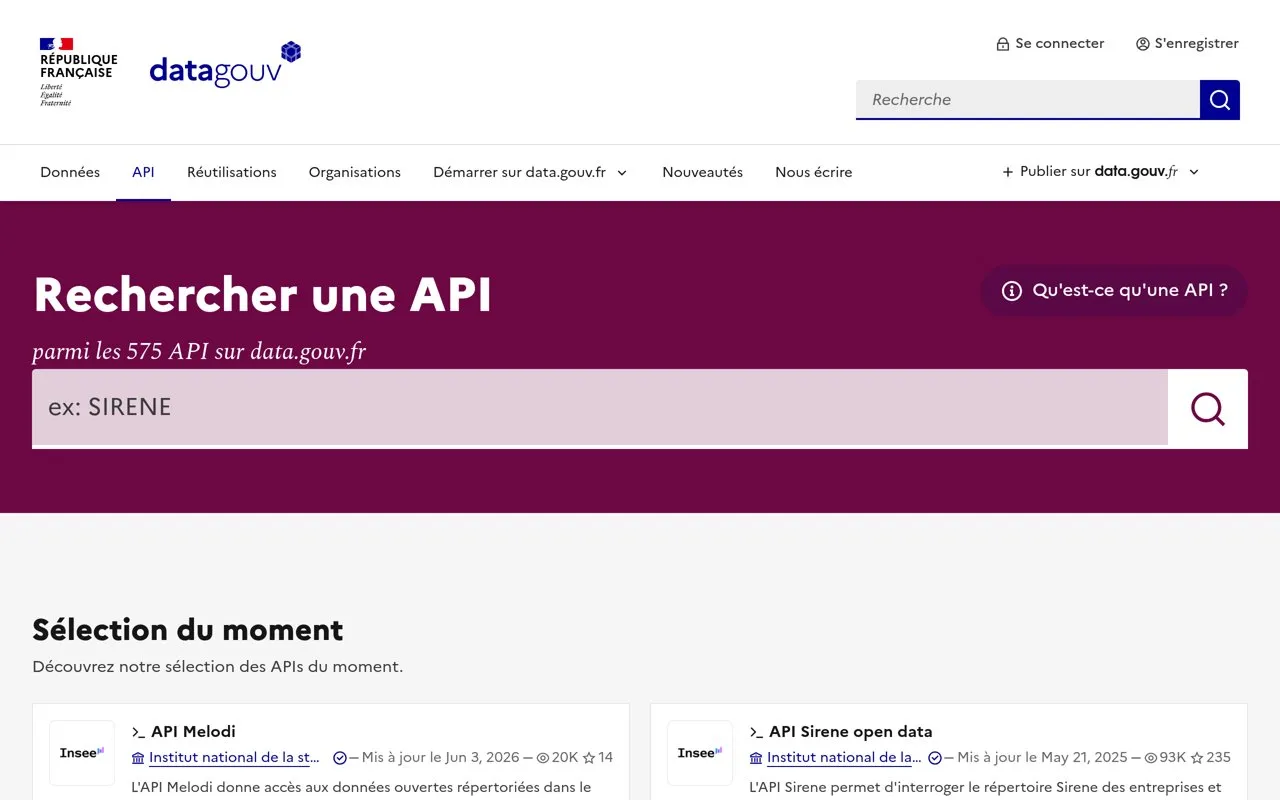
Task: Submit the top Recherche magnifier button
Action: coord(1220,100)
